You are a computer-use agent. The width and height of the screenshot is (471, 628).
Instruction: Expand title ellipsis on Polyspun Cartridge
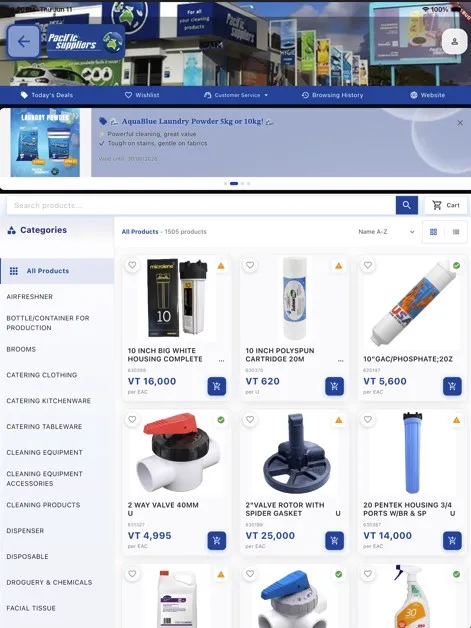(340, 360)
